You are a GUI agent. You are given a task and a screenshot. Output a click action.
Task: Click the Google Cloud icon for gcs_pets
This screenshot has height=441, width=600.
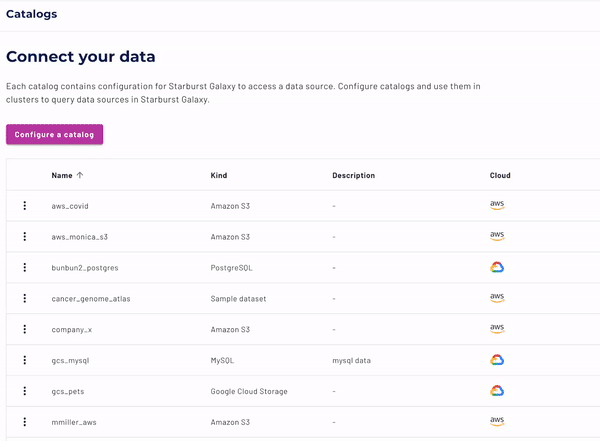point(497,391)
